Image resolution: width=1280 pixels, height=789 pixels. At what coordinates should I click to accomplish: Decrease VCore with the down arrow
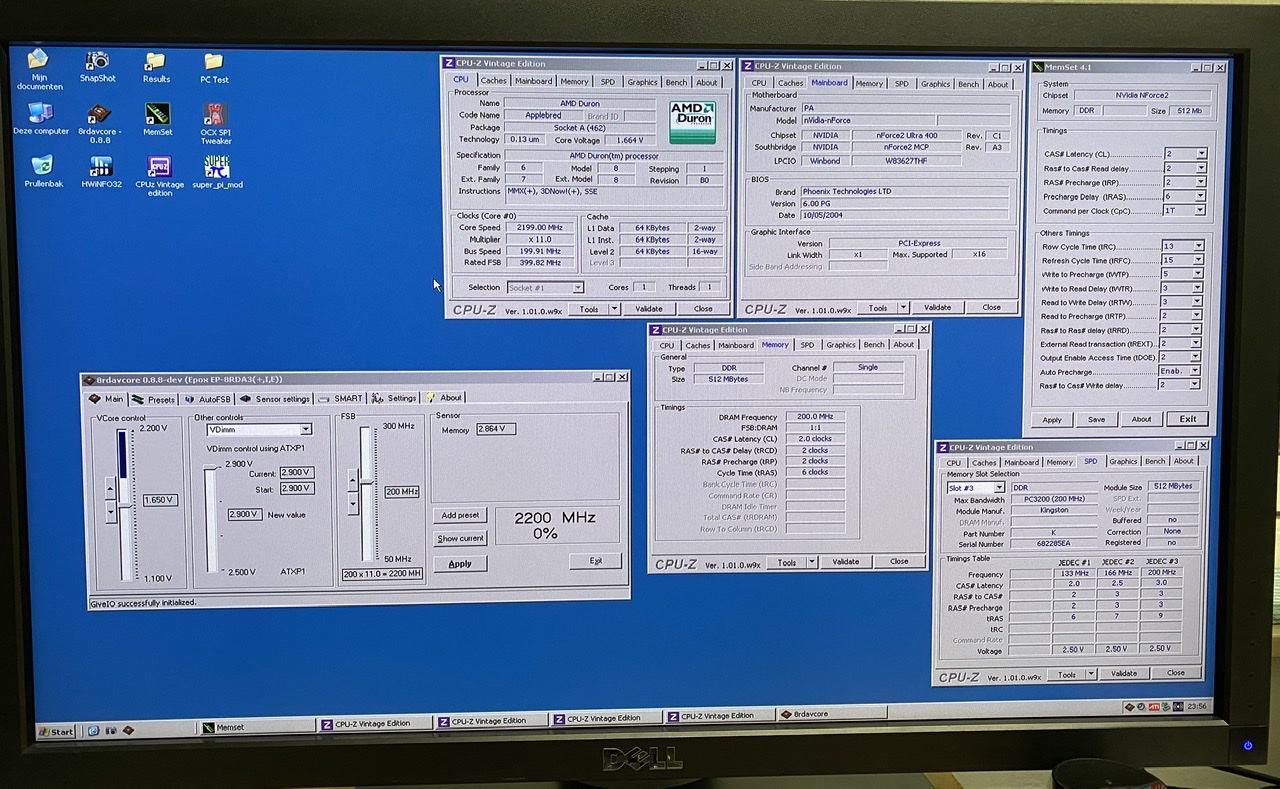coord(111,511)
